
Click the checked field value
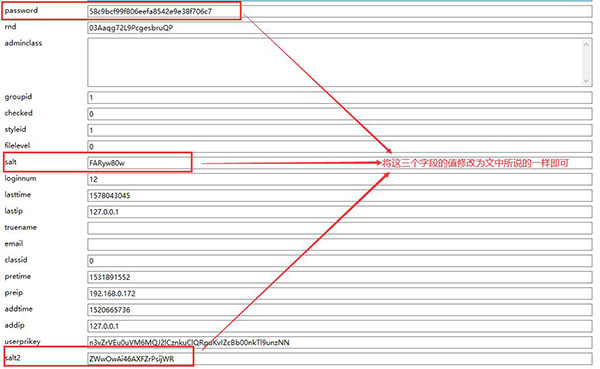340,114
